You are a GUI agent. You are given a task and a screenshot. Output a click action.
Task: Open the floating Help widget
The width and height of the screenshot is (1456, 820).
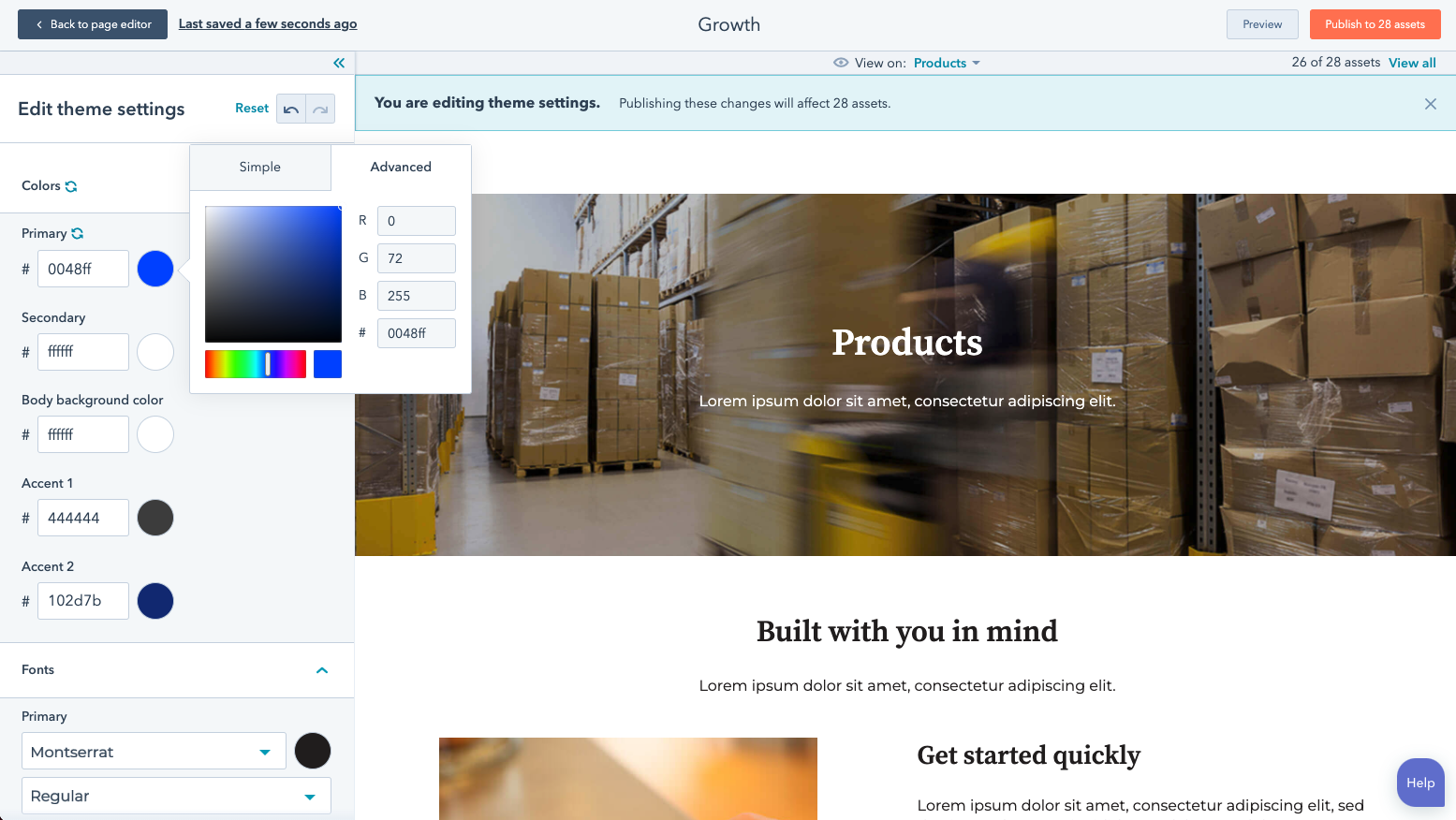point(1419,783)
